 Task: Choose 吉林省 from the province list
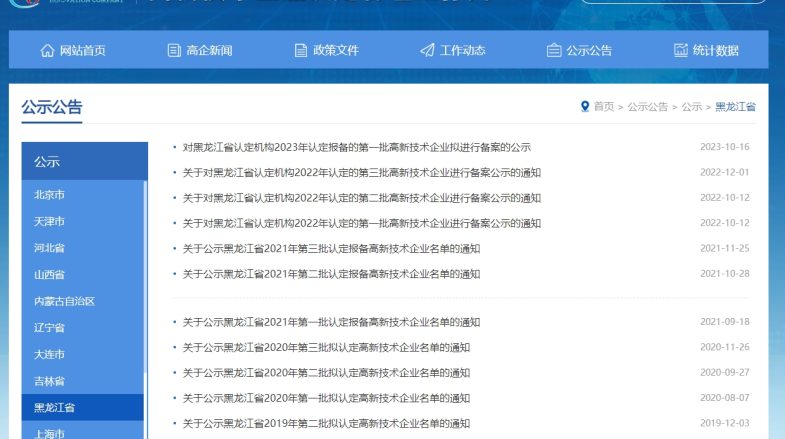[x=49, y=381]
